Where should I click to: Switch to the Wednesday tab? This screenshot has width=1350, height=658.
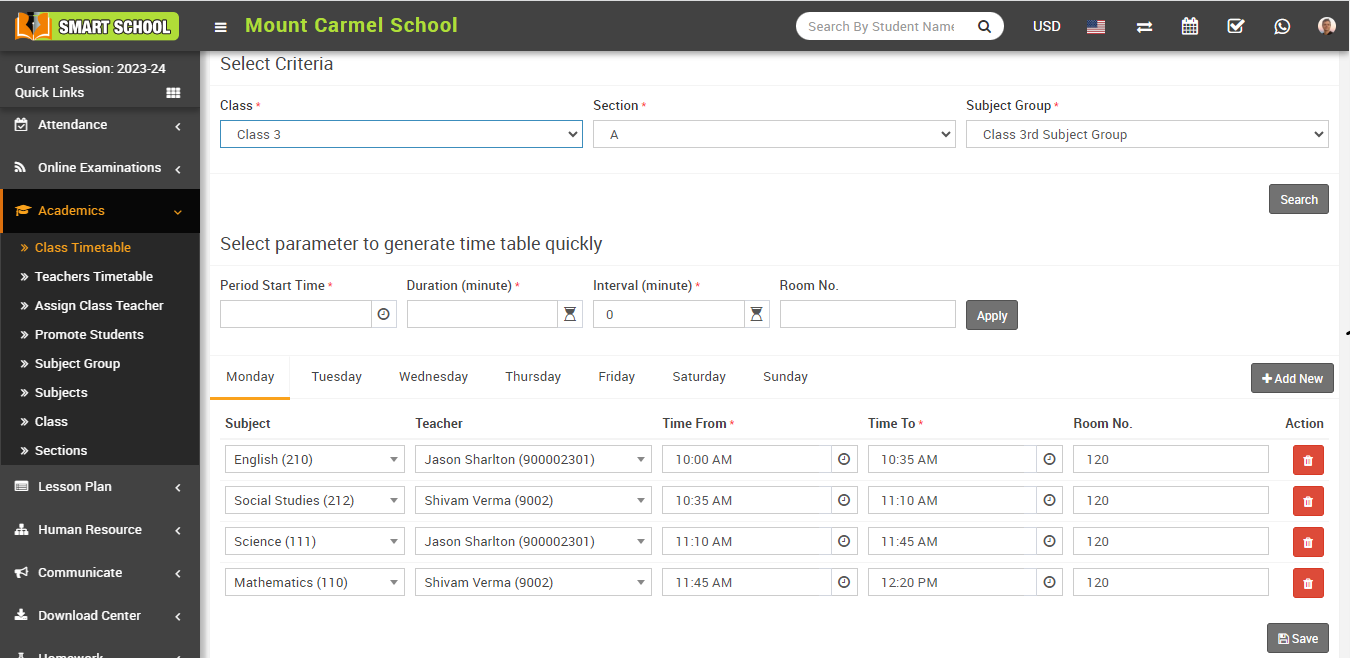point(433,377)
